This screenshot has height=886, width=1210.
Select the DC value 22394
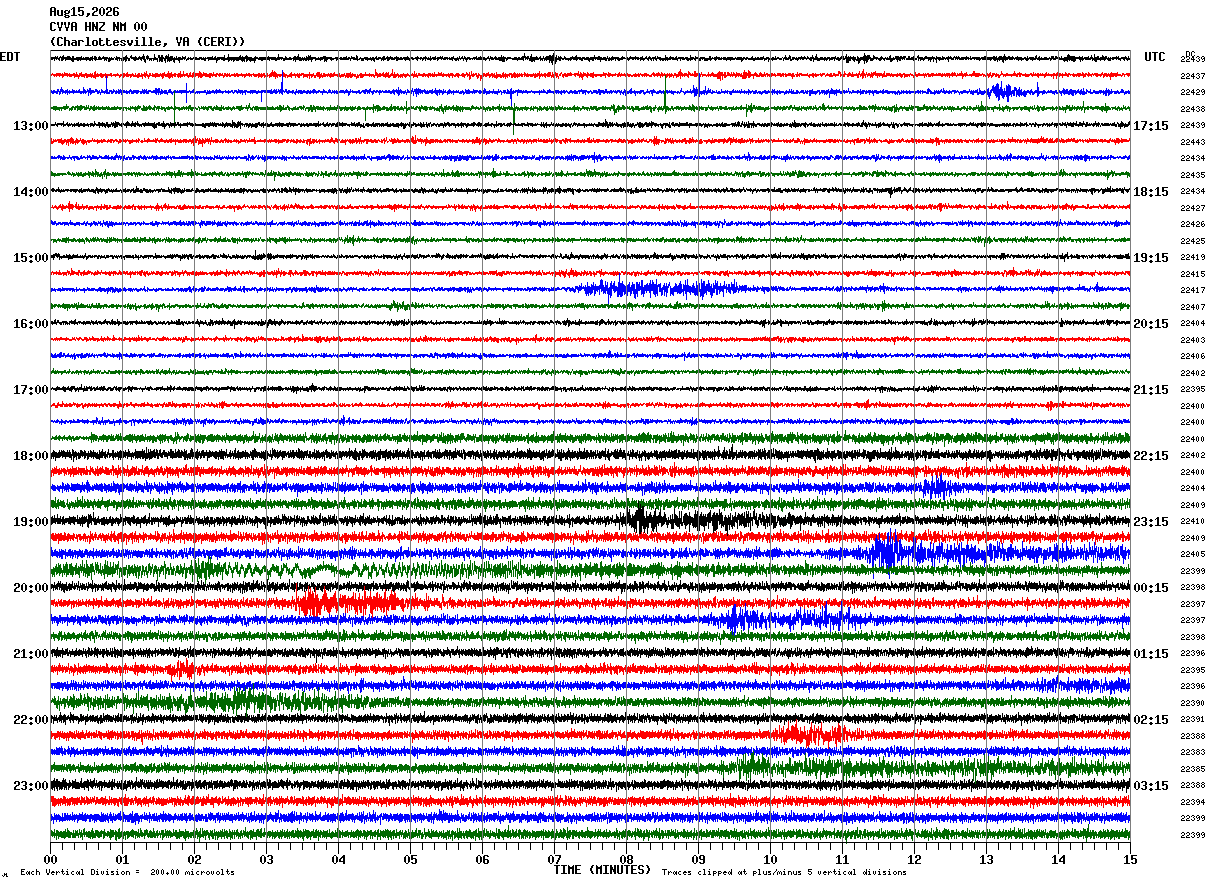(x=1192, y=802)
